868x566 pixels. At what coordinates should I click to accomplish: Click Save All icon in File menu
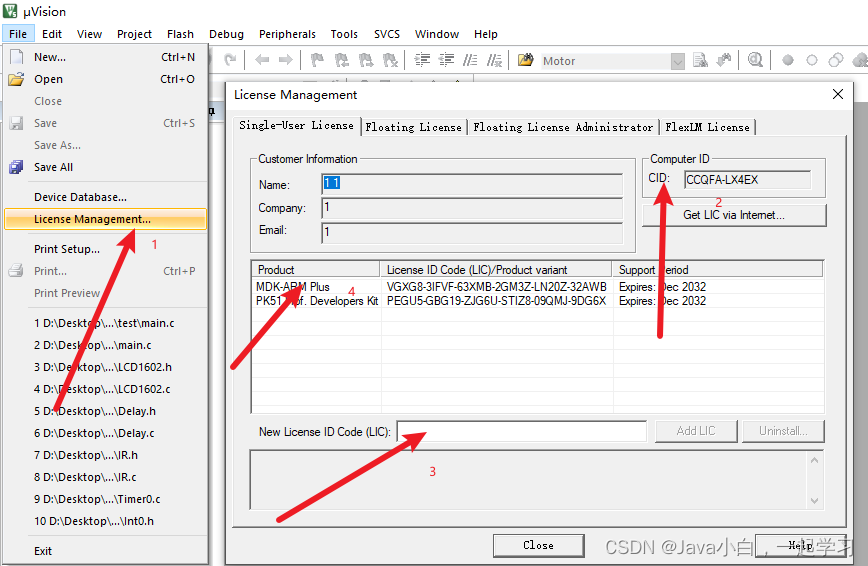(x=17, y=167)
